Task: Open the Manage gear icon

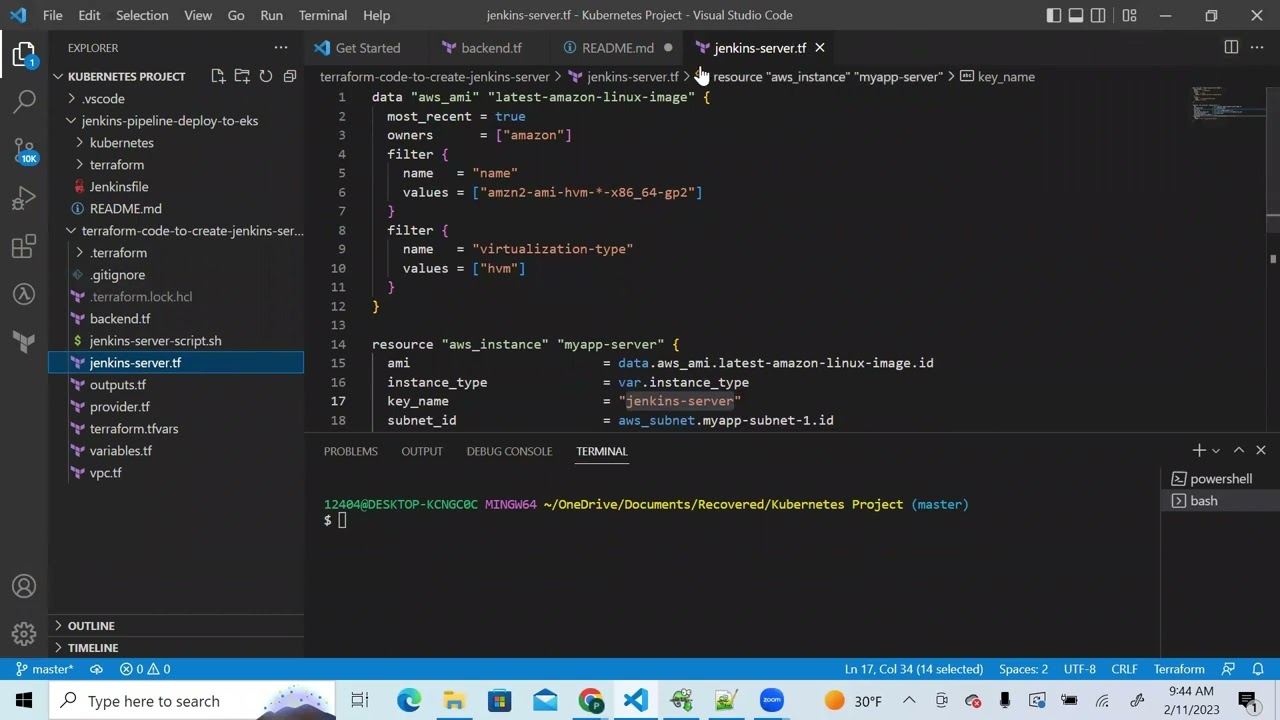Action: [24, 634]
